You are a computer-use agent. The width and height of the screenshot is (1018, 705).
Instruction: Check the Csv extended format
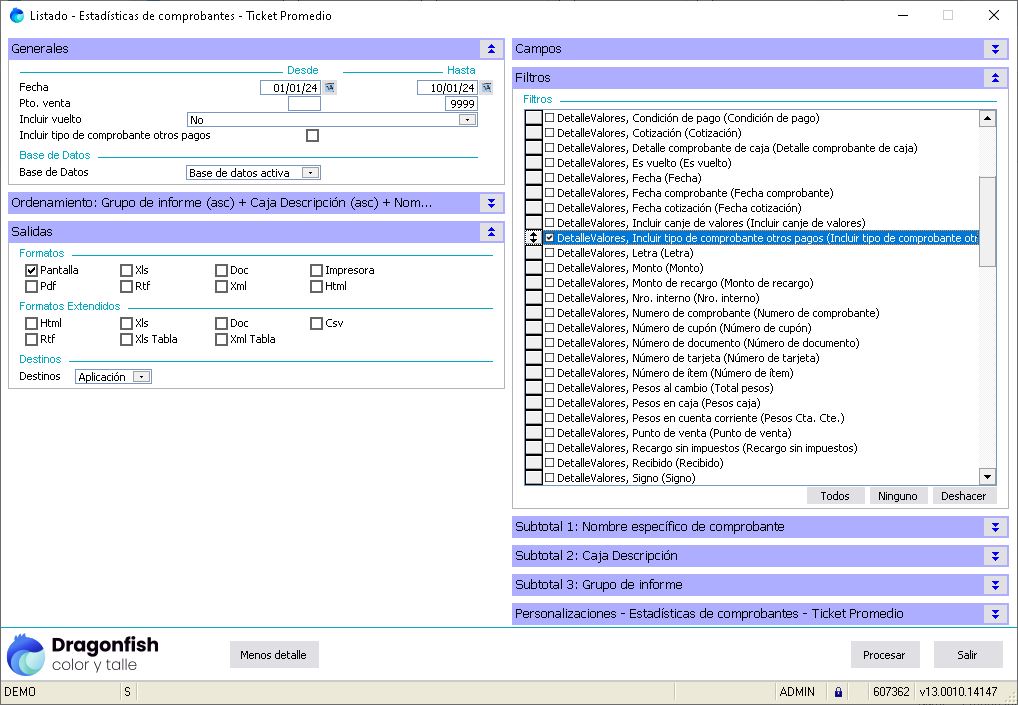coord(316,323)
